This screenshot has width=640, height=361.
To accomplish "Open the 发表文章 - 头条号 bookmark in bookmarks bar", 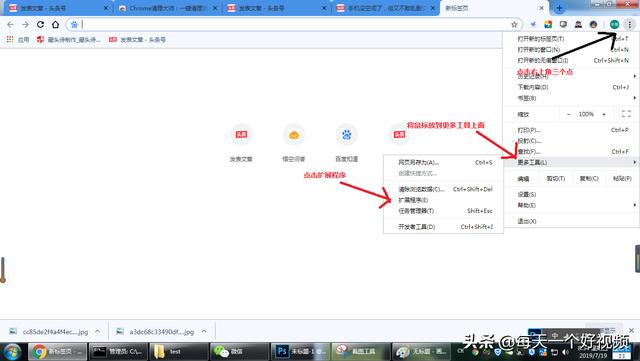I will click(x=137, y=40).
